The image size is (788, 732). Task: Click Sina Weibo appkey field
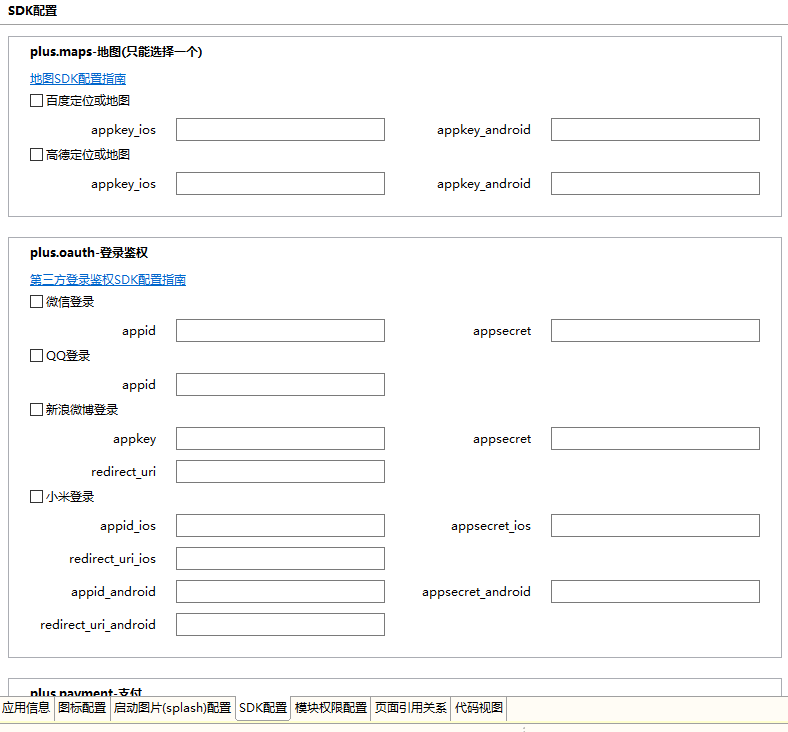pos(280,439)
